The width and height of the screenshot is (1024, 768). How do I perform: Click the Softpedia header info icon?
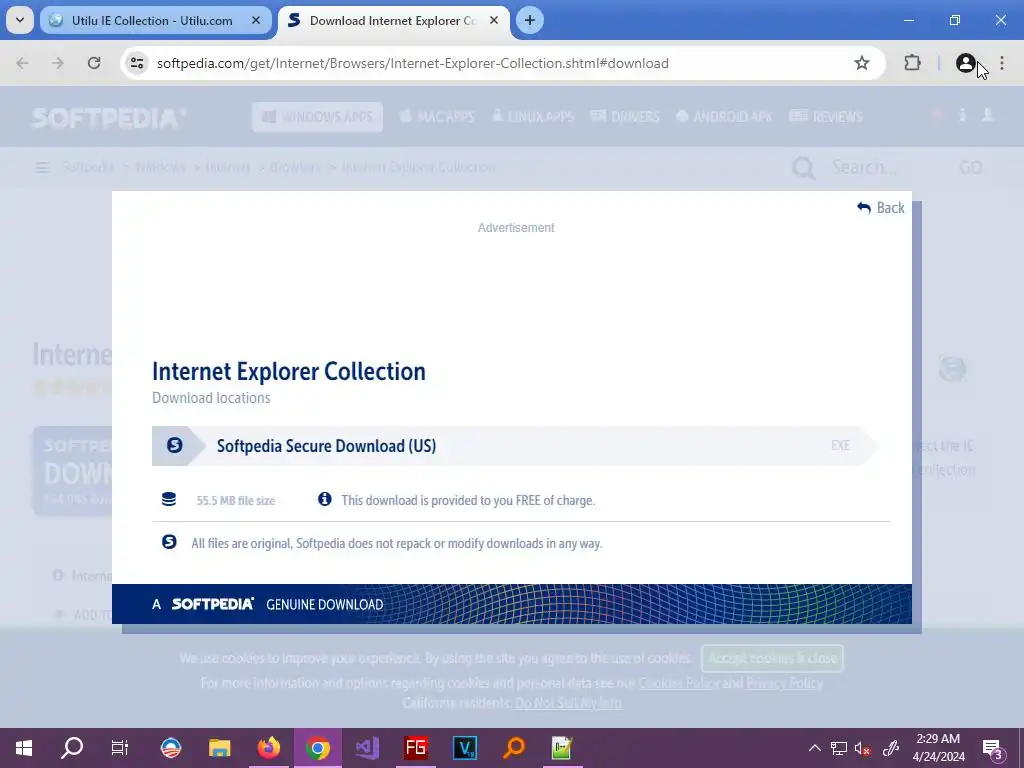[962, 115]
